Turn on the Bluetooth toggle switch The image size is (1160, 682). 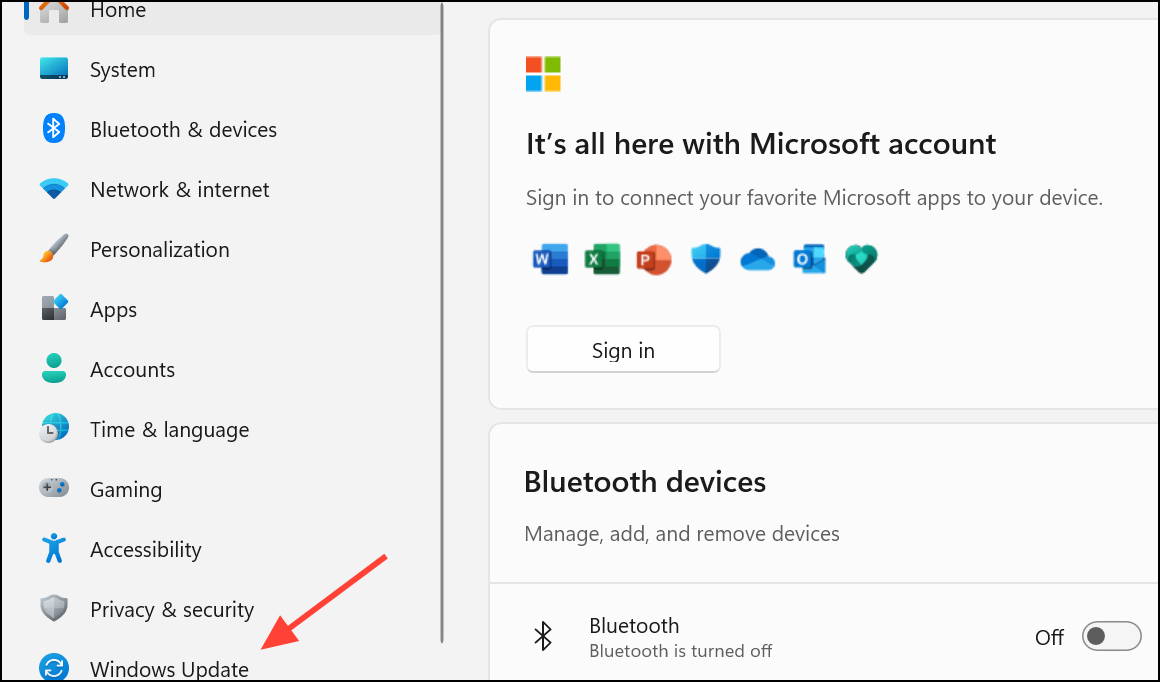(x=1111, y=636)
